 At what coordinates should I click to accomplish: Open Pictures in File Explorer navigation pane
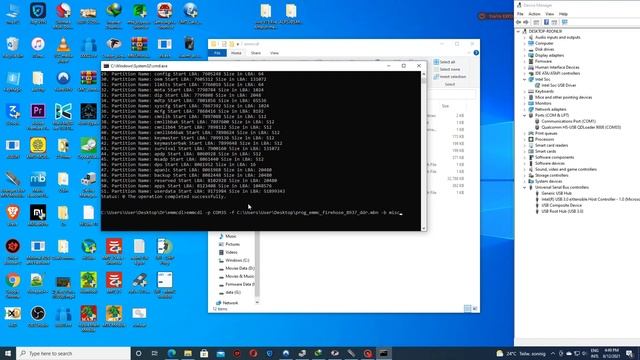coord(229,244)
